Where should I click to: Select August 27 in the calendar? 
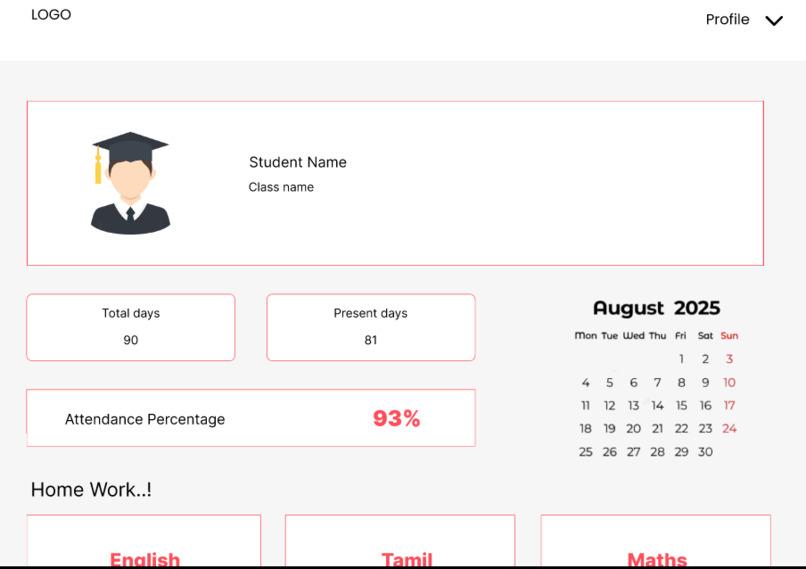pyautogui.click(x=633, y=452)
